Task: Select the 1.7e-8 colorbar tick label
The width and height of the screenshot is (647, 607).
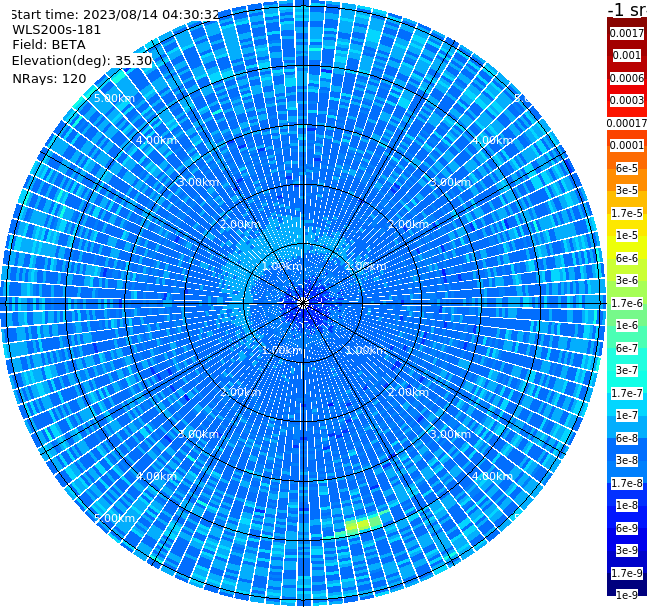Action: (627, 483)
